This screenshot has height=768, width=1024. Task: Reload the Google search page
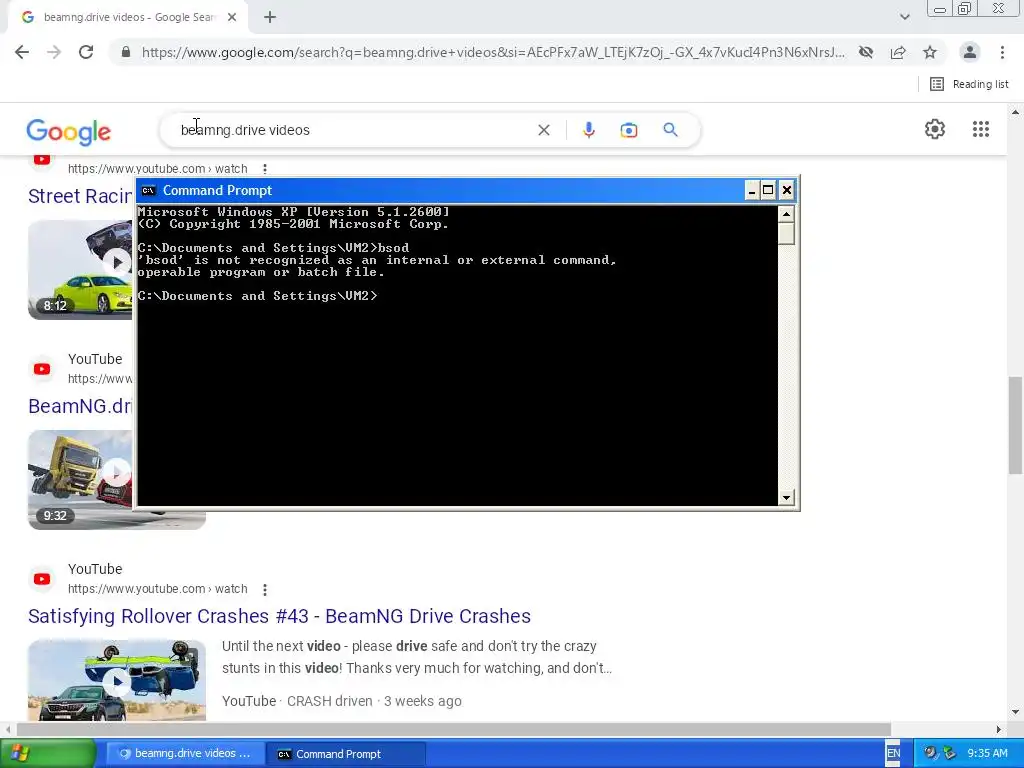pyautogui.click(x=86, y=52)
